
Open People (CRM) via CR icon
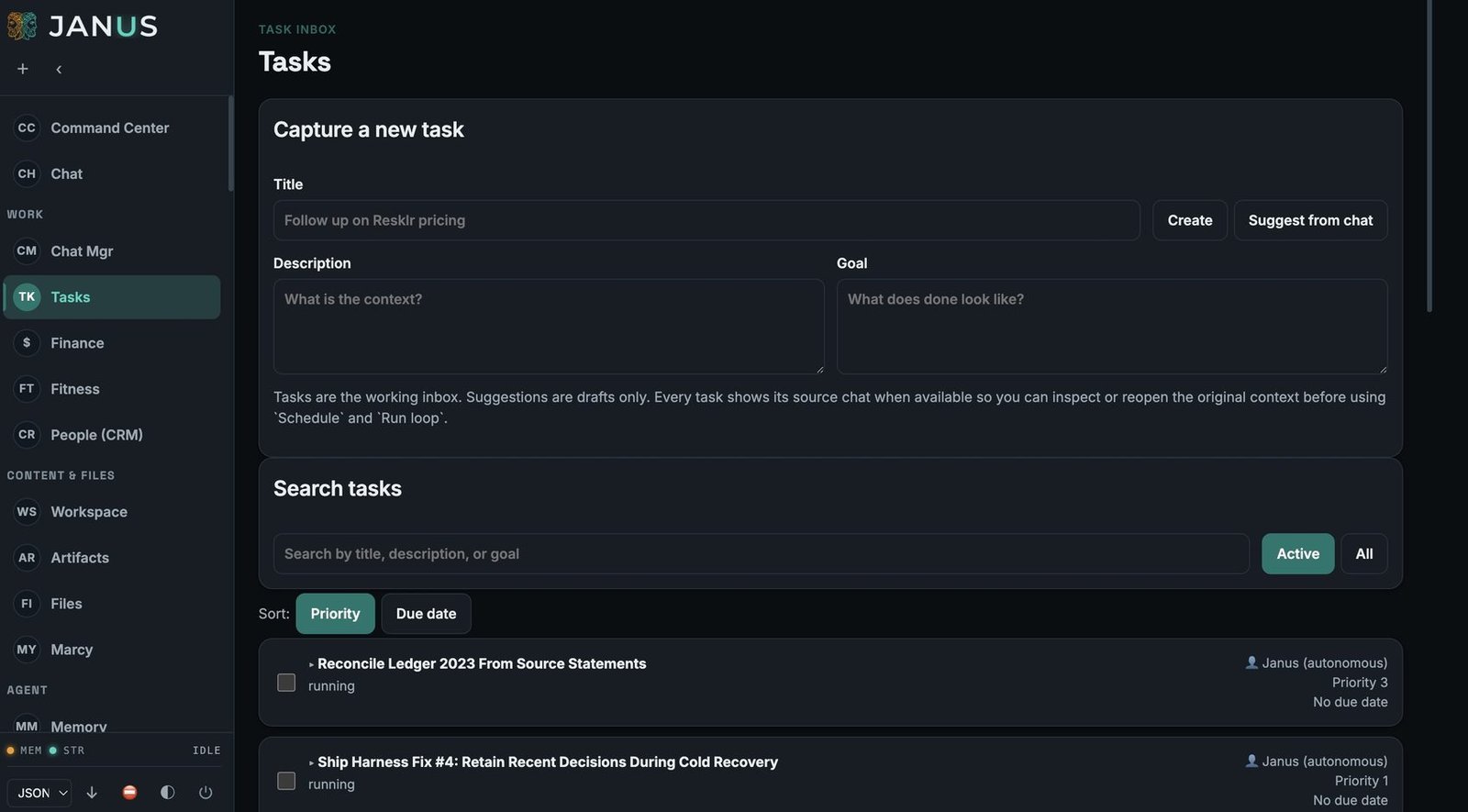click(x=27, y=434)
